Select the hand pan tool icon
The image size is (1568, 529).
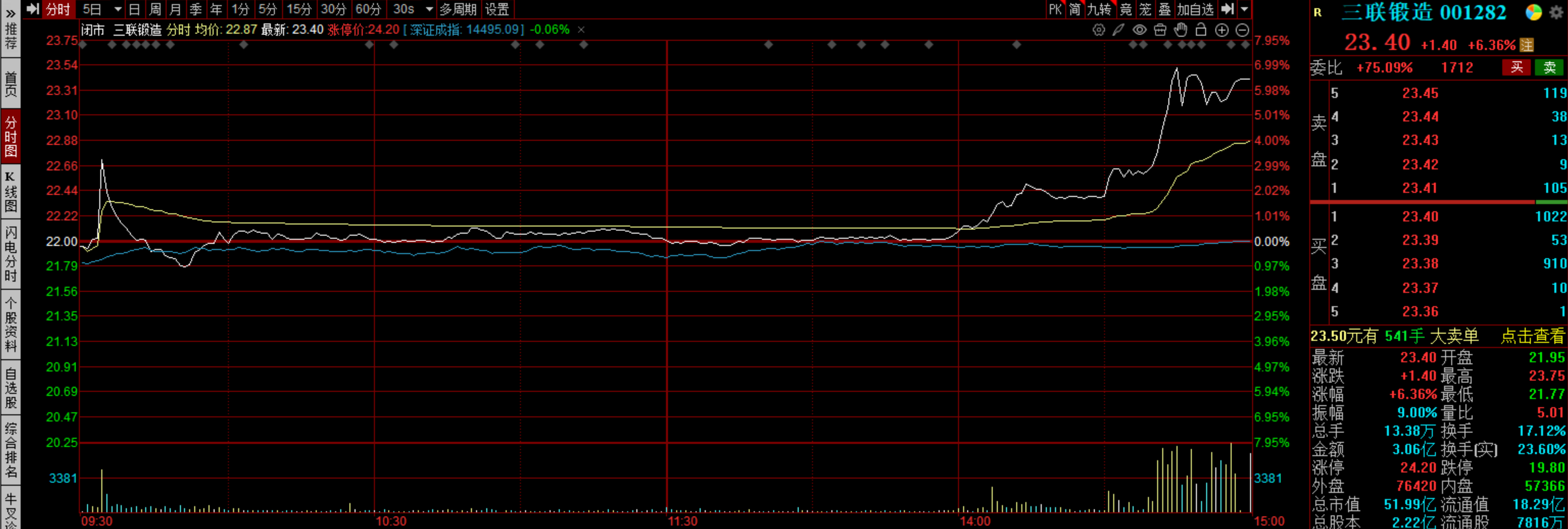tap(1181, 30)
